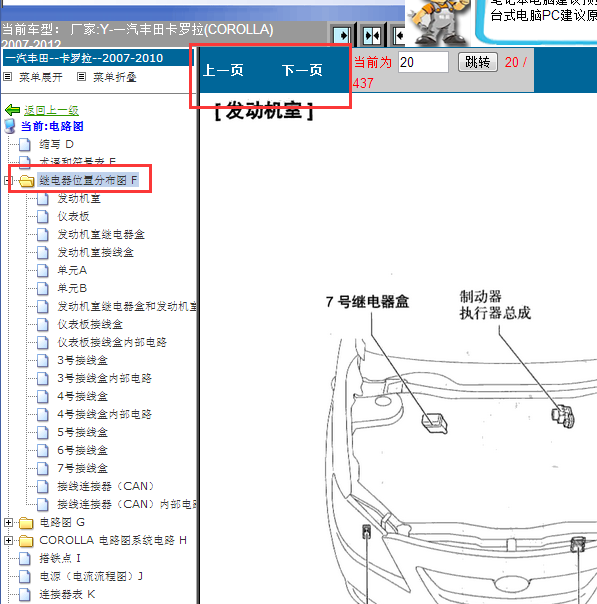Open the 5号接线盒 item
Image resolution: width=597 pixels, height=604 pixels.
[x=82, y=432]
